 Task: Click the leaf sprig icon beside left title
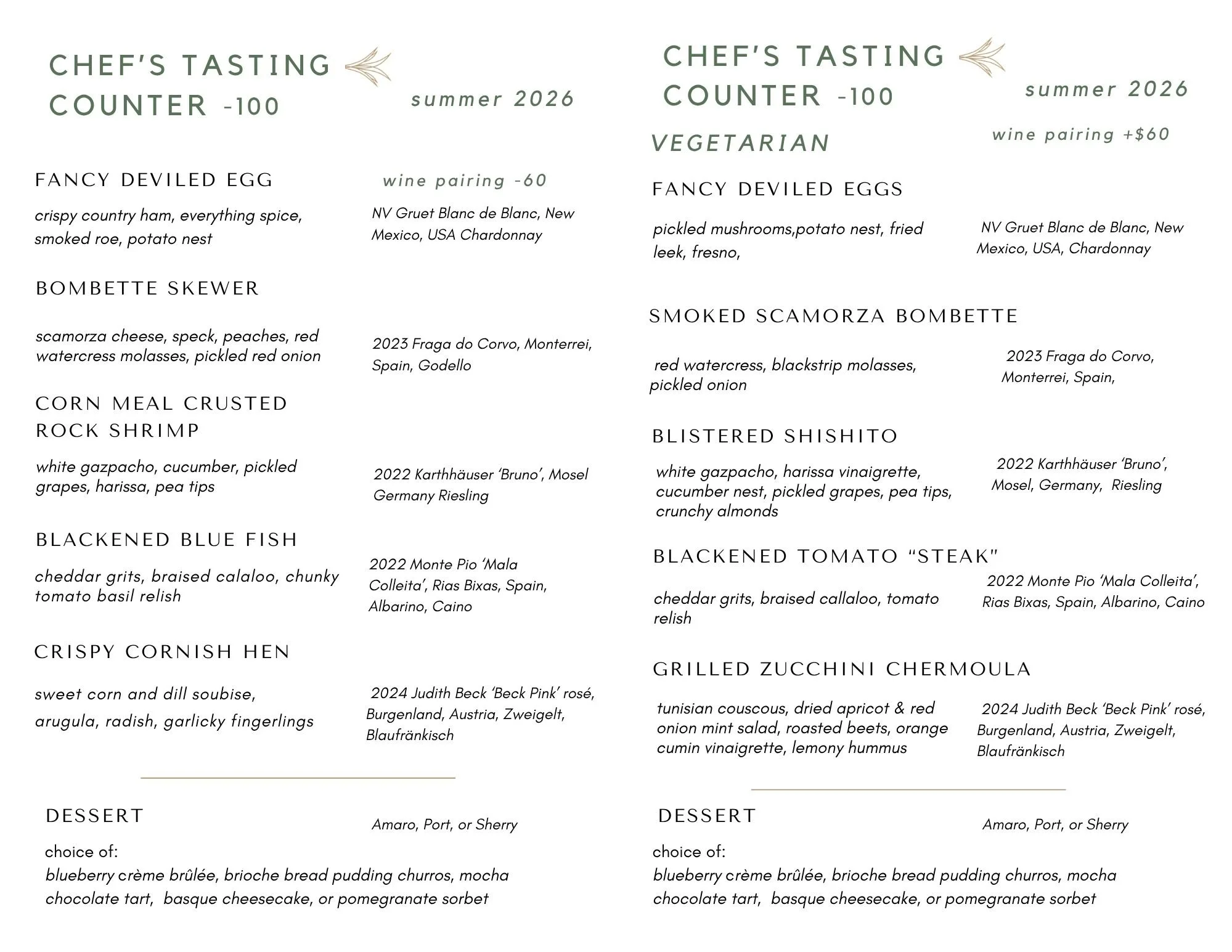[368, 67]
